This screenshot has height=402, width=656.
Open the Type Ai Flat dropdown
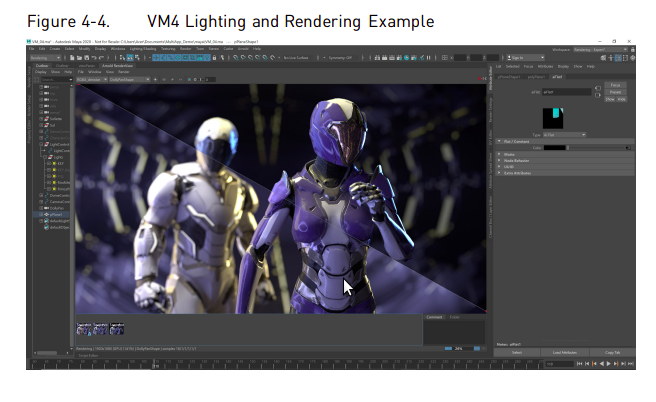tap(564, 135)
